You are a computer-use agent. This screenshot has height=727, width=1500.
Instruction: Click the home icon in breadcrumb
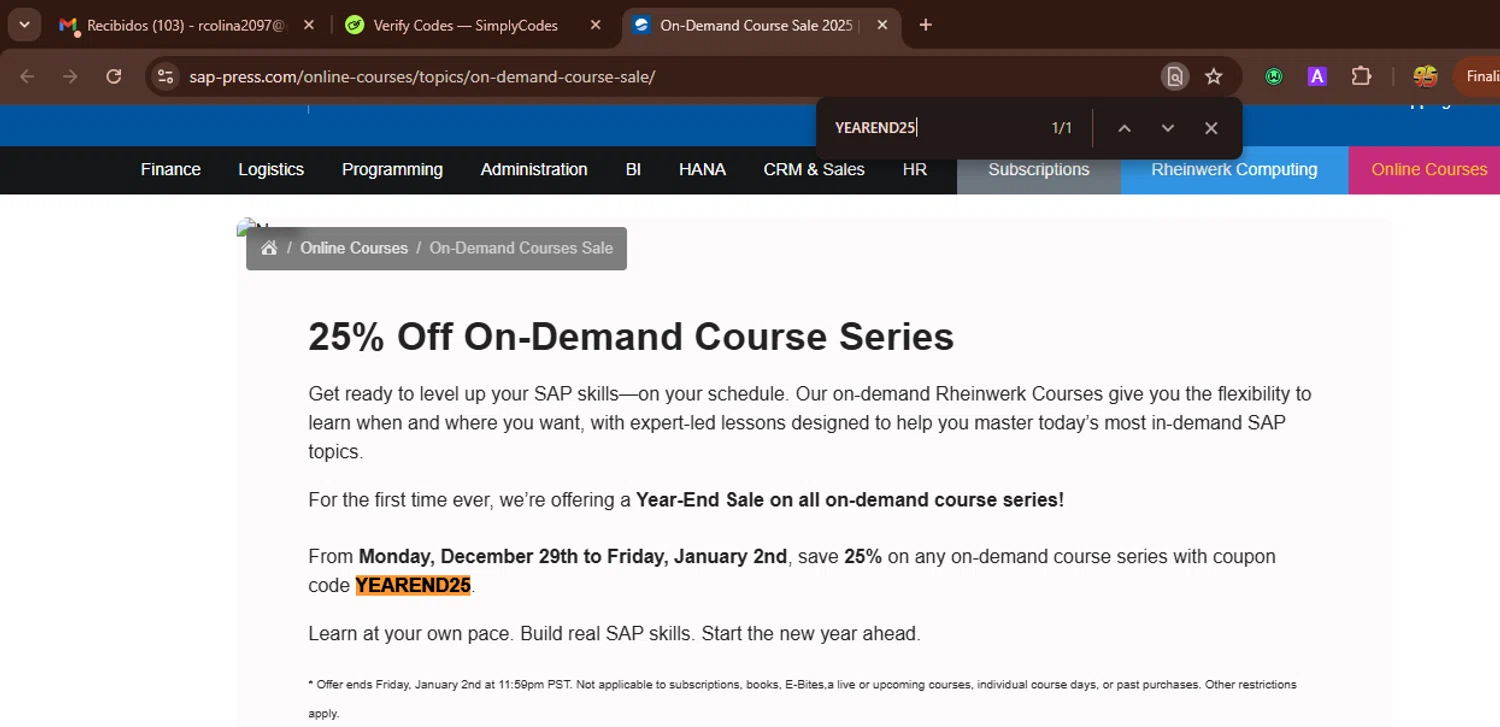coord(268,248)
